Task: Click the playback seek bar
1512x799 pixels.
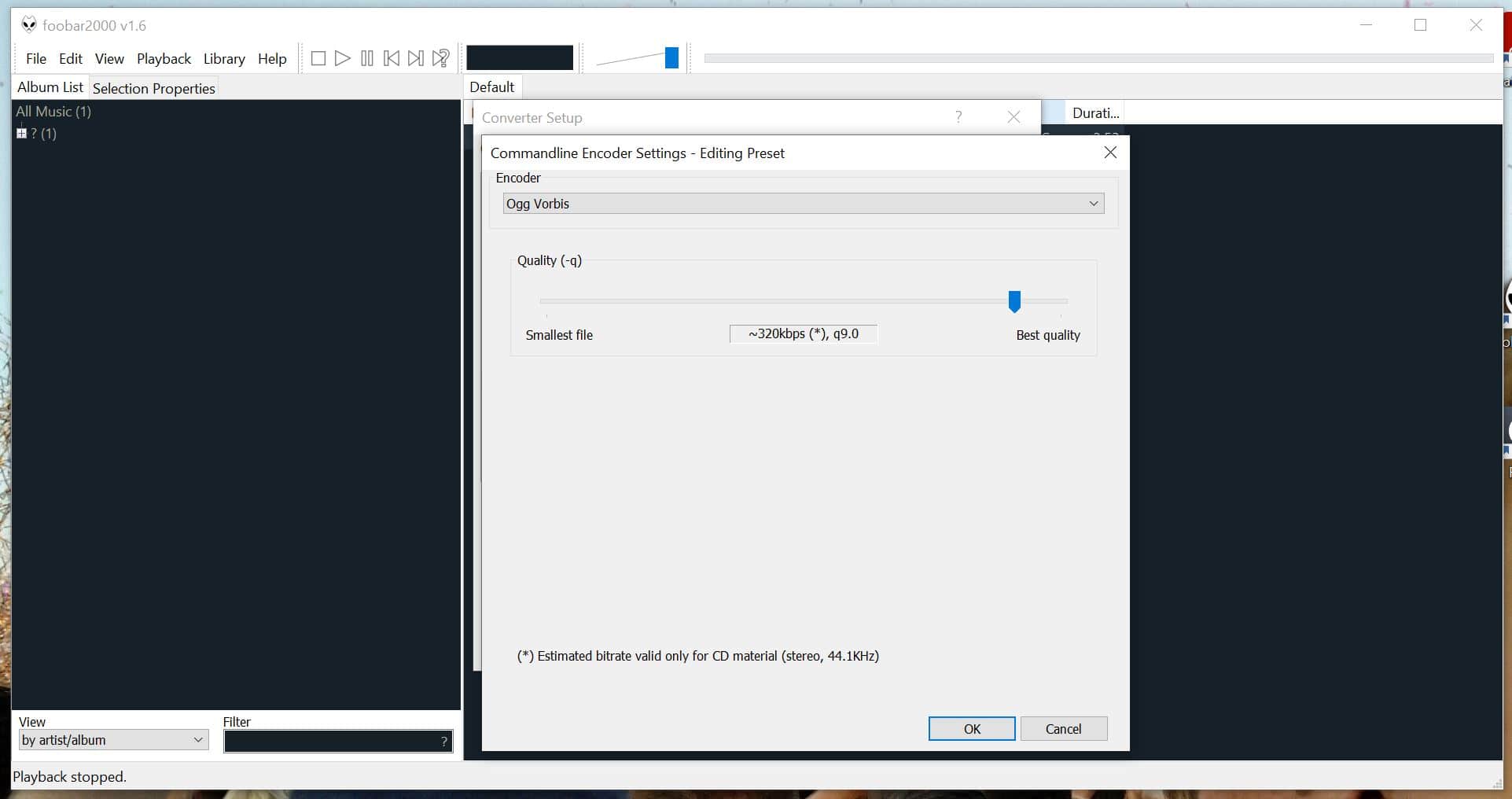Action: 1098,58
